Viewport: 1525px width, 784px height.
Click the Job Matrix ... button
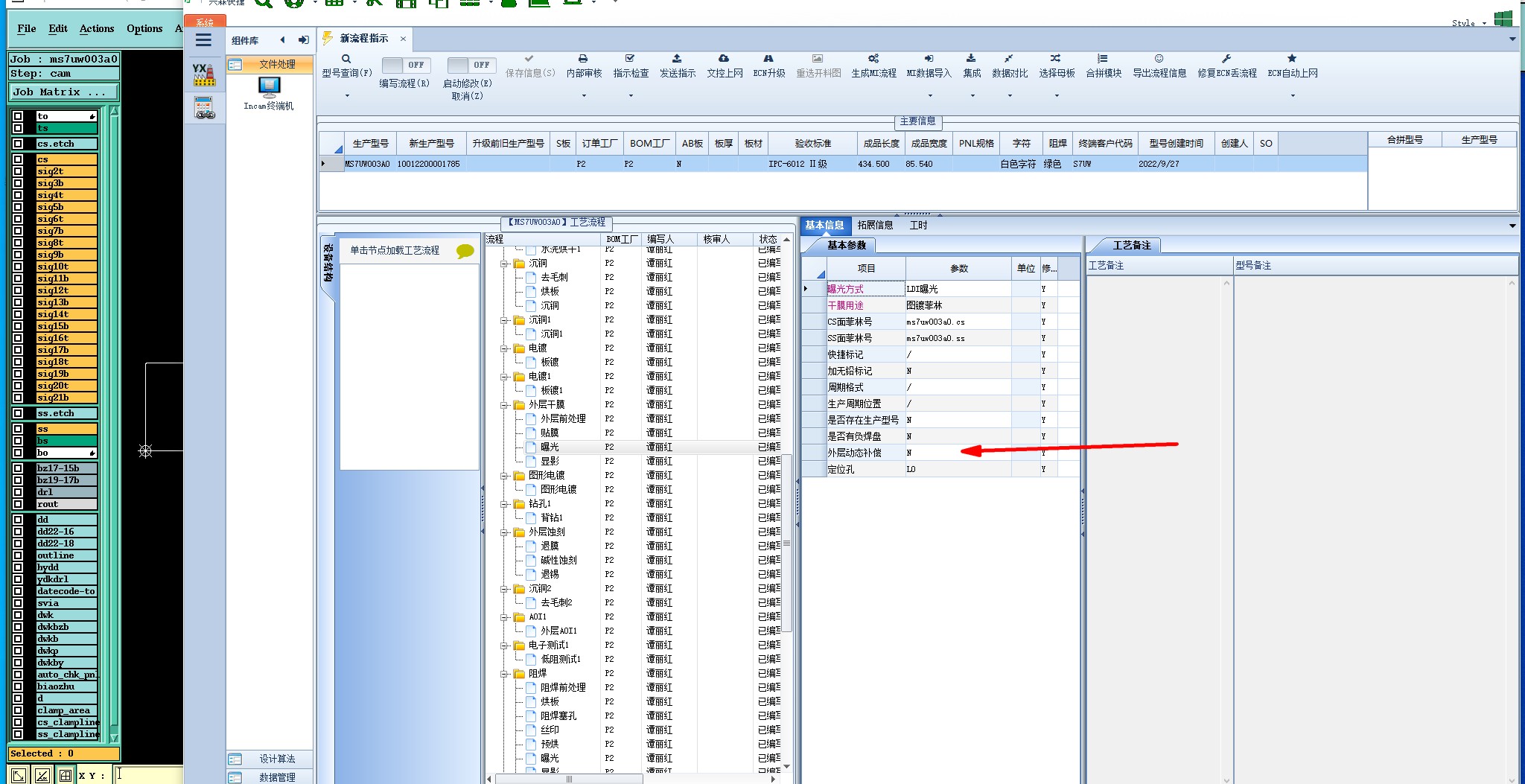(x=64, y=92)
